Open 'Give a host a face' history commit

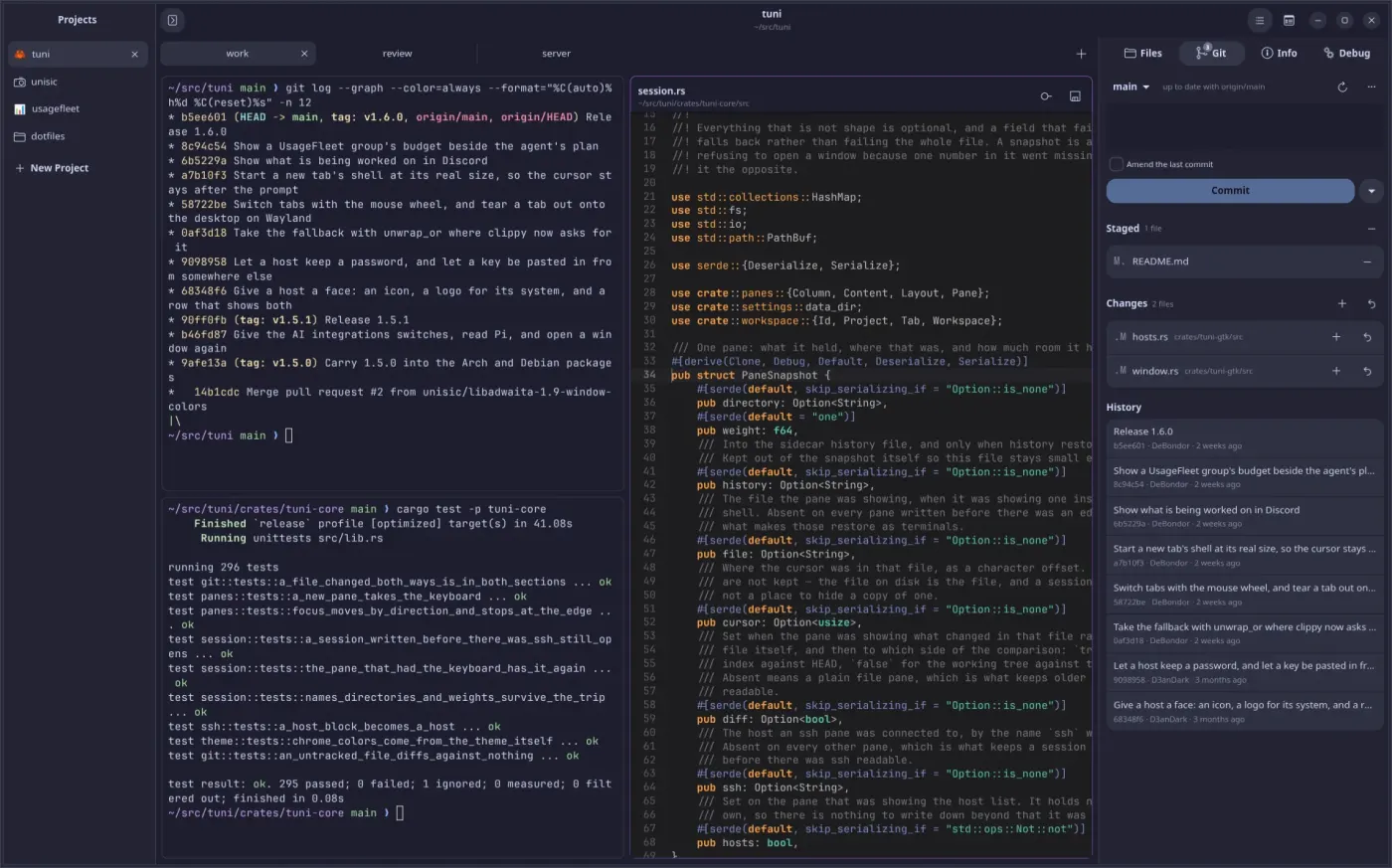tap(1245, 712)
